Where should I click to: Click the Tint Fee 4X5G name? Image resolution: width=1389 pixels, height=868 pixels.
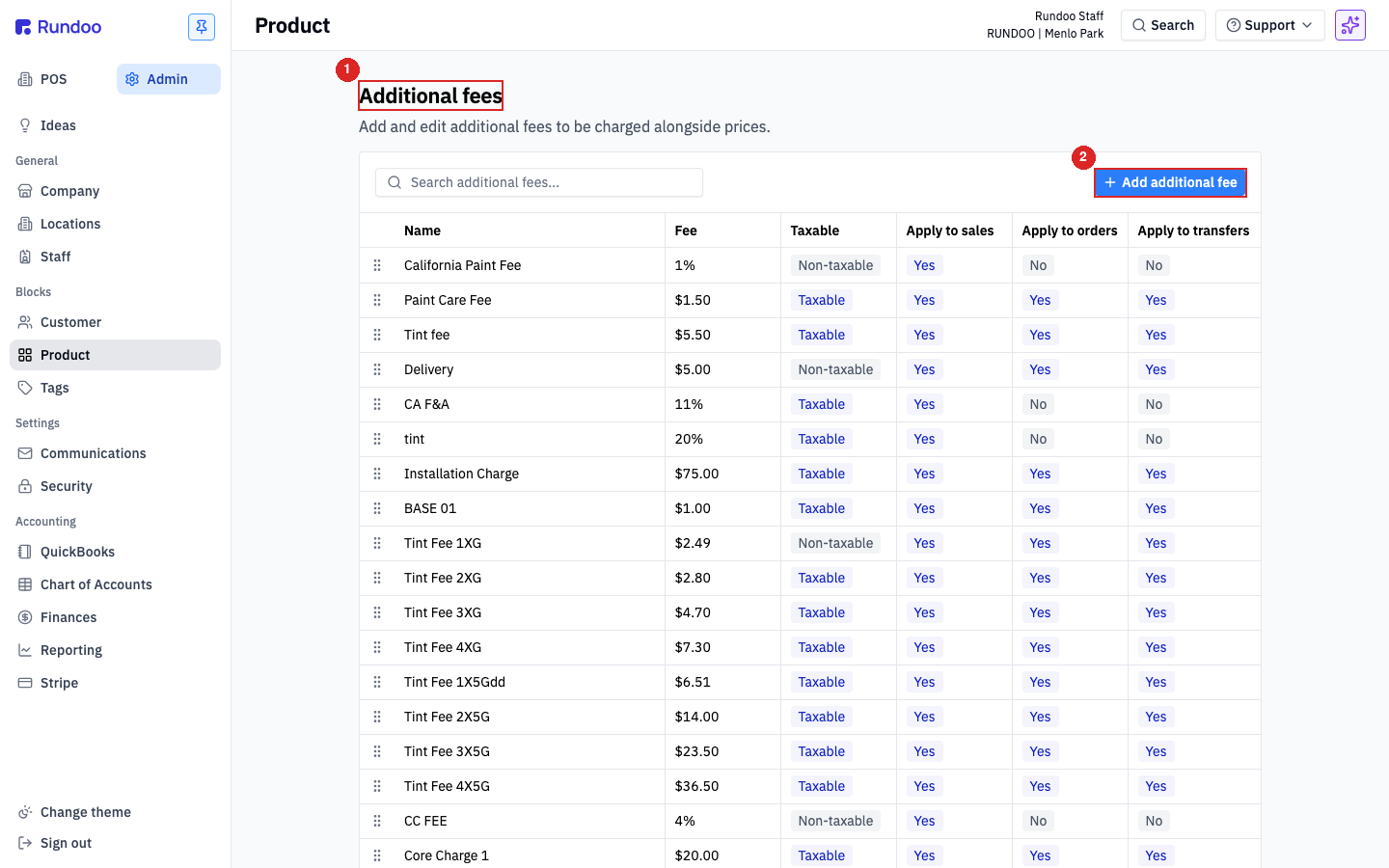coord(447,786)
